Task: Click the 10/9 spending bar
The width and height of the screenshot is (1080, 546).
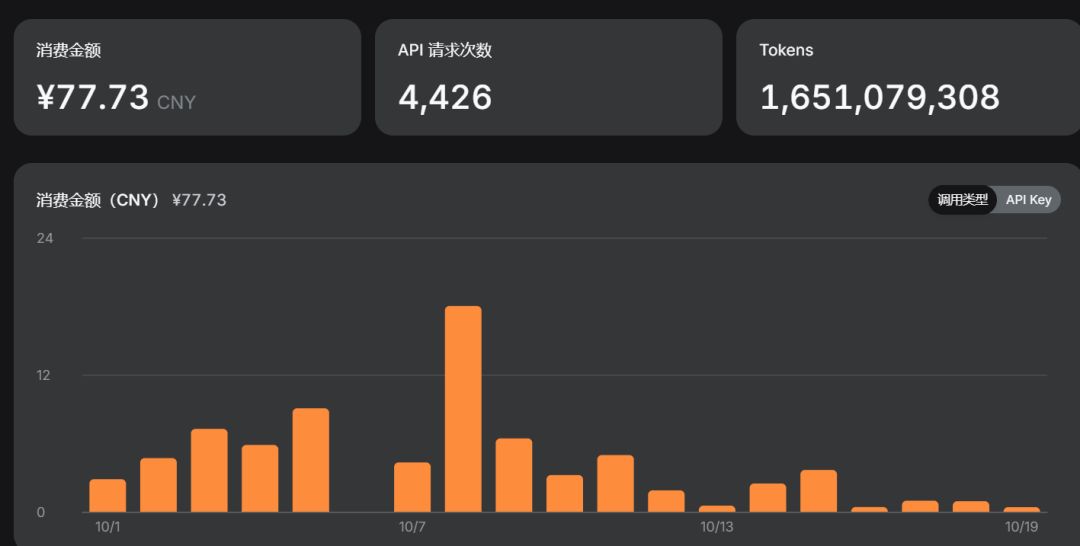Action: tap(514, 475)
